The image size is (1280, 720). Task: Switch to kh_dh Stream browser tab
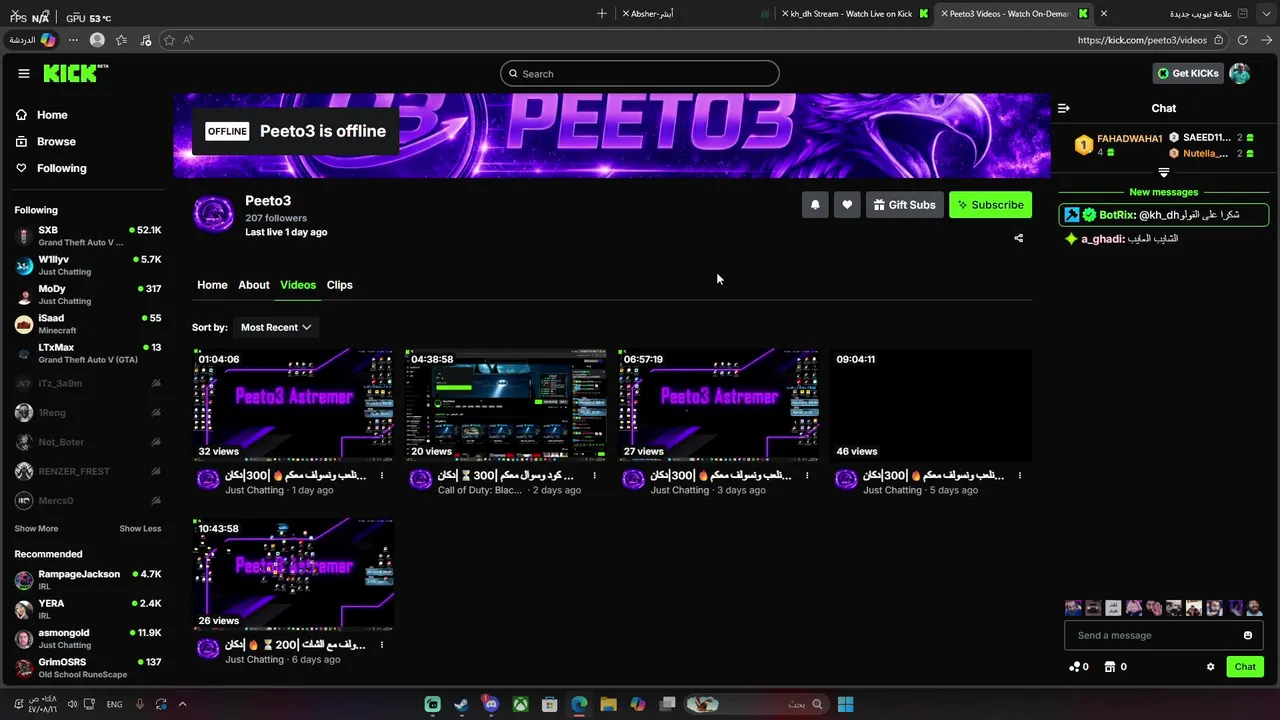pyautogui.click(x=854, y=14)
